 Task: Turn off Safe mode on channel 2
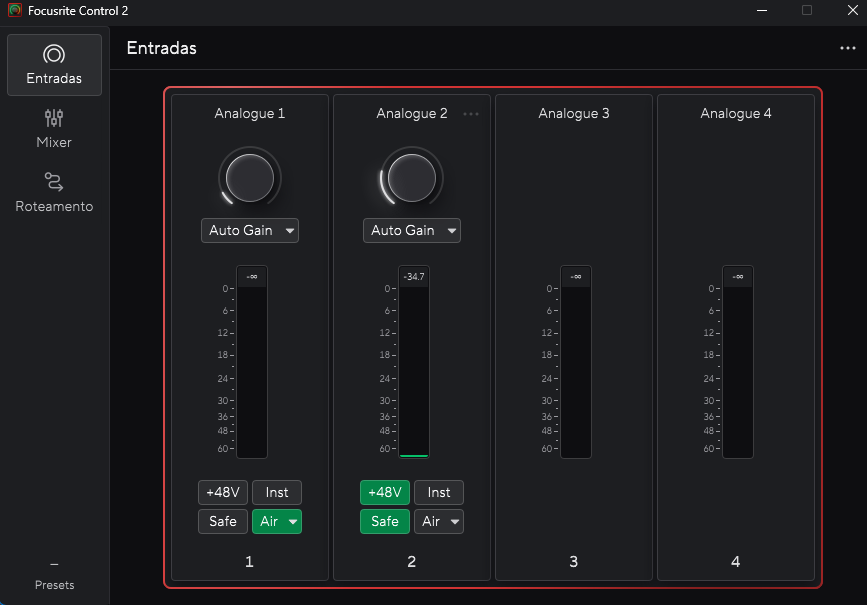385,521
